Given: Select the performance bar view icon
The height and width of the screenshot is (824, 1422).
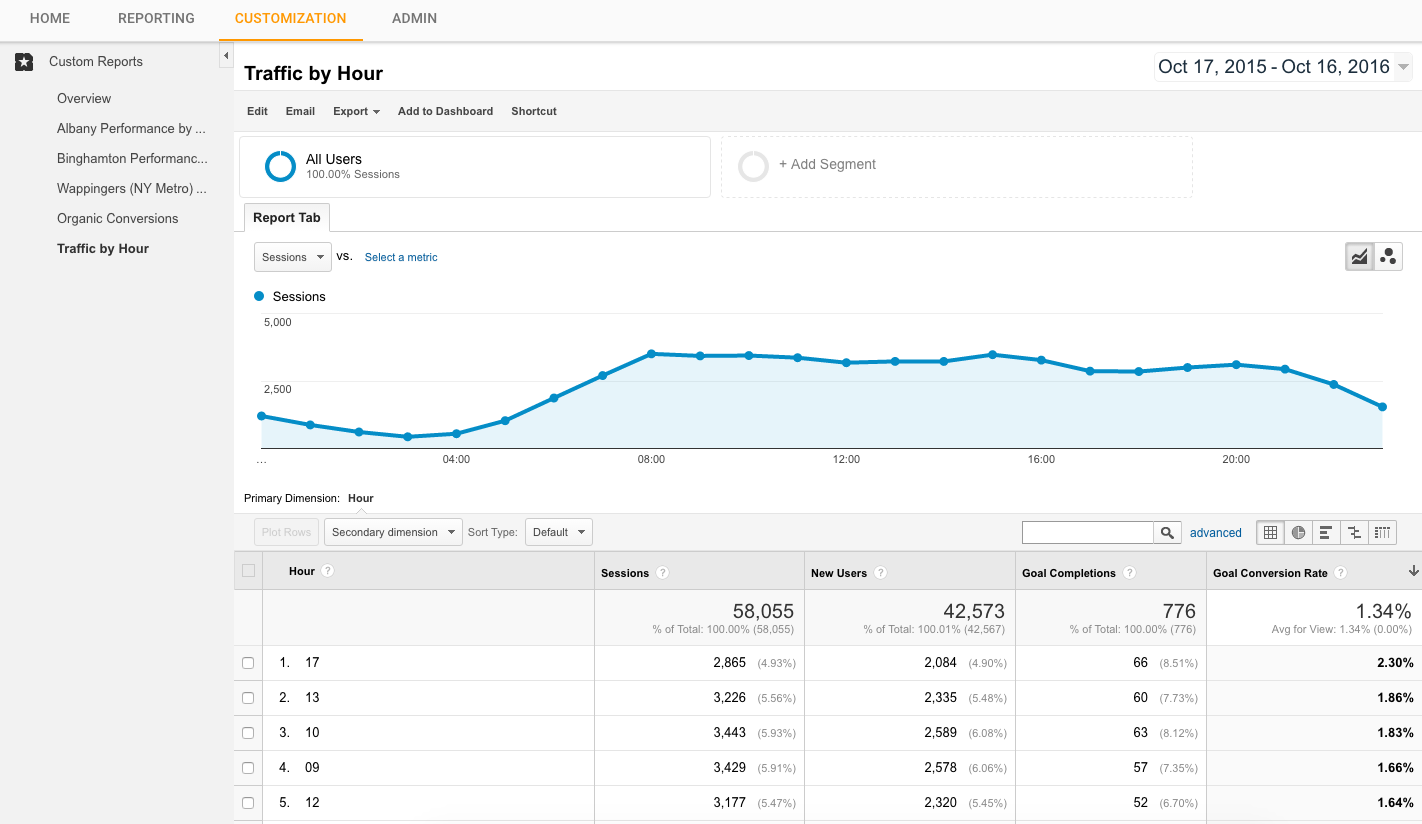Looking at the screenshot, I should point(1326,533).
